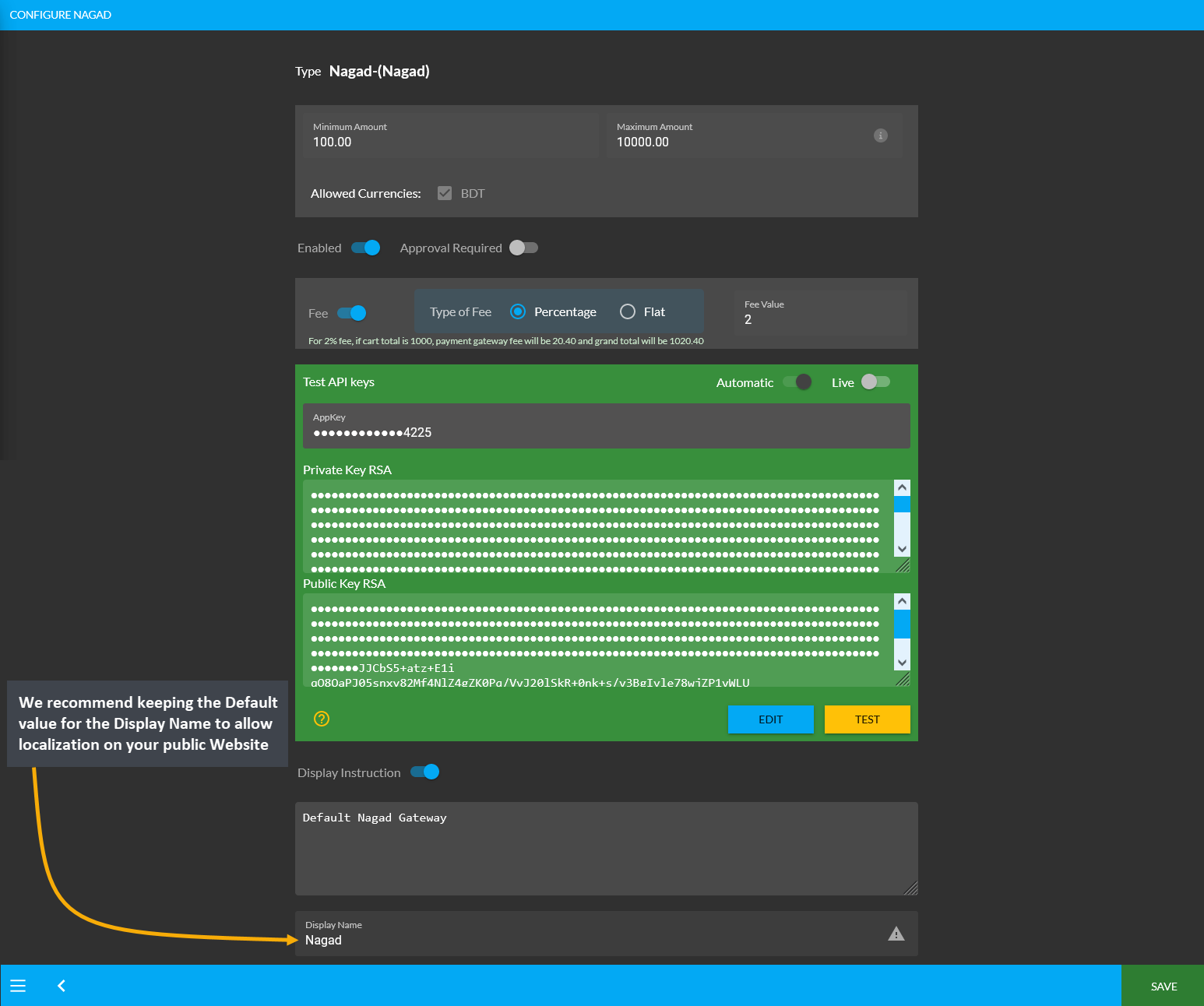Click the Default Nagad Gateway instruction textarea
This screenshot has width=1204, height=1006.
point(607,849)
